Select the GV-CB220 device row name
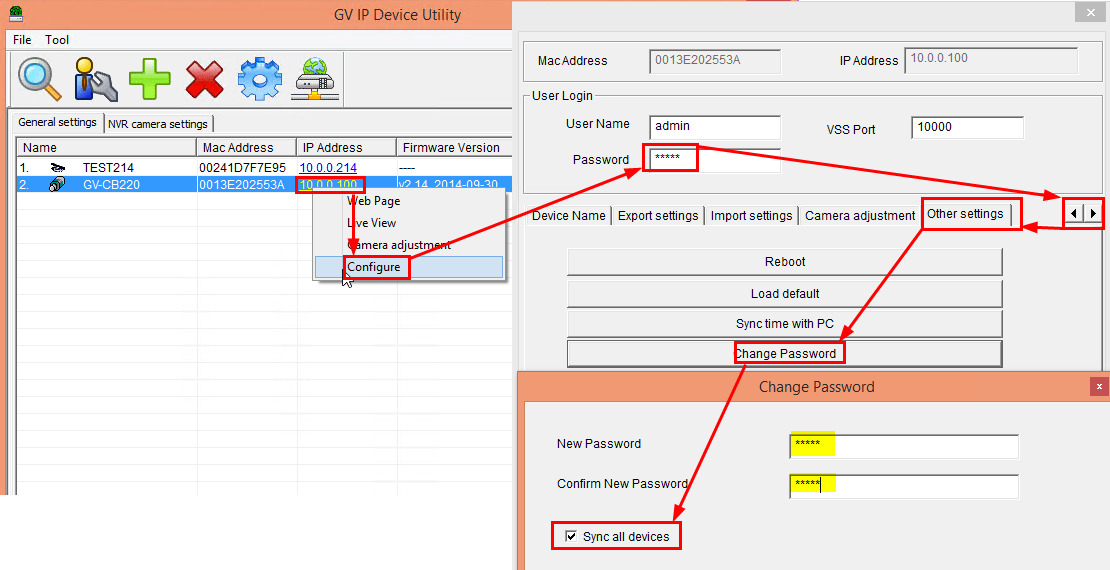 112,185
